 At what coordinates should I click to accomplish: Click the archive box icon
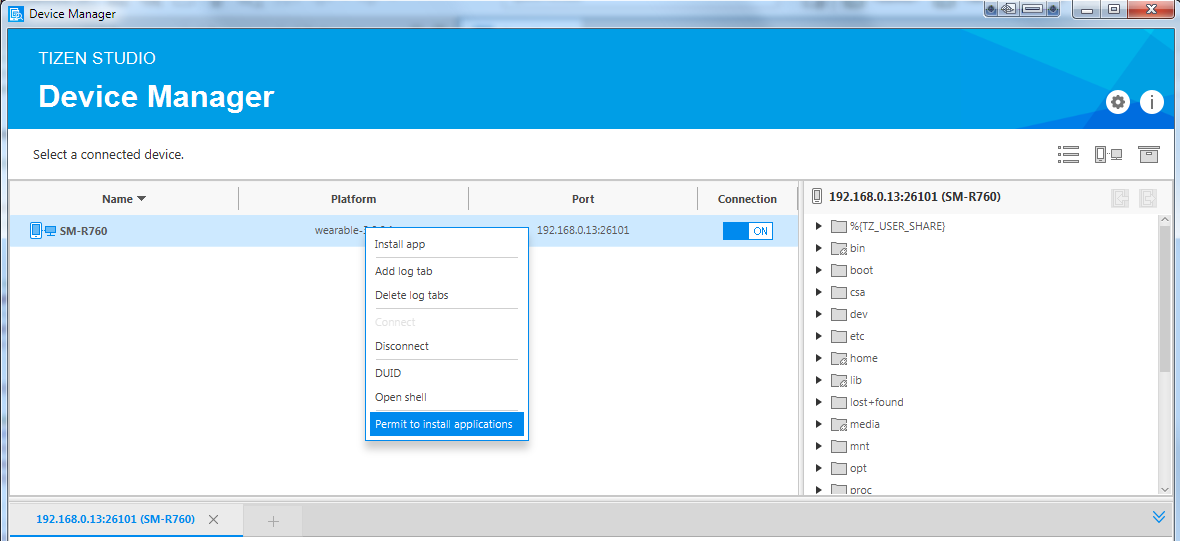[1148, 154]
